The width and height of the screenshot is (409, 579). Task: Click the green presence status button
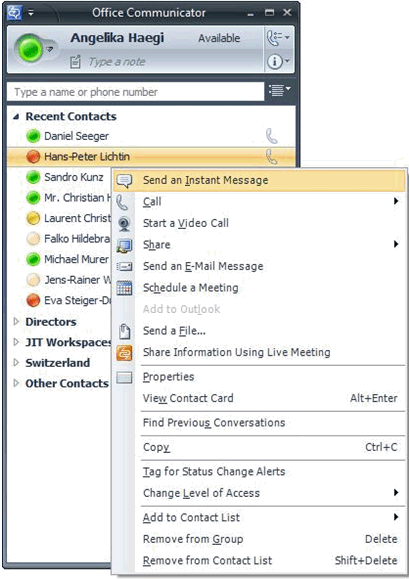click(30, 49)
